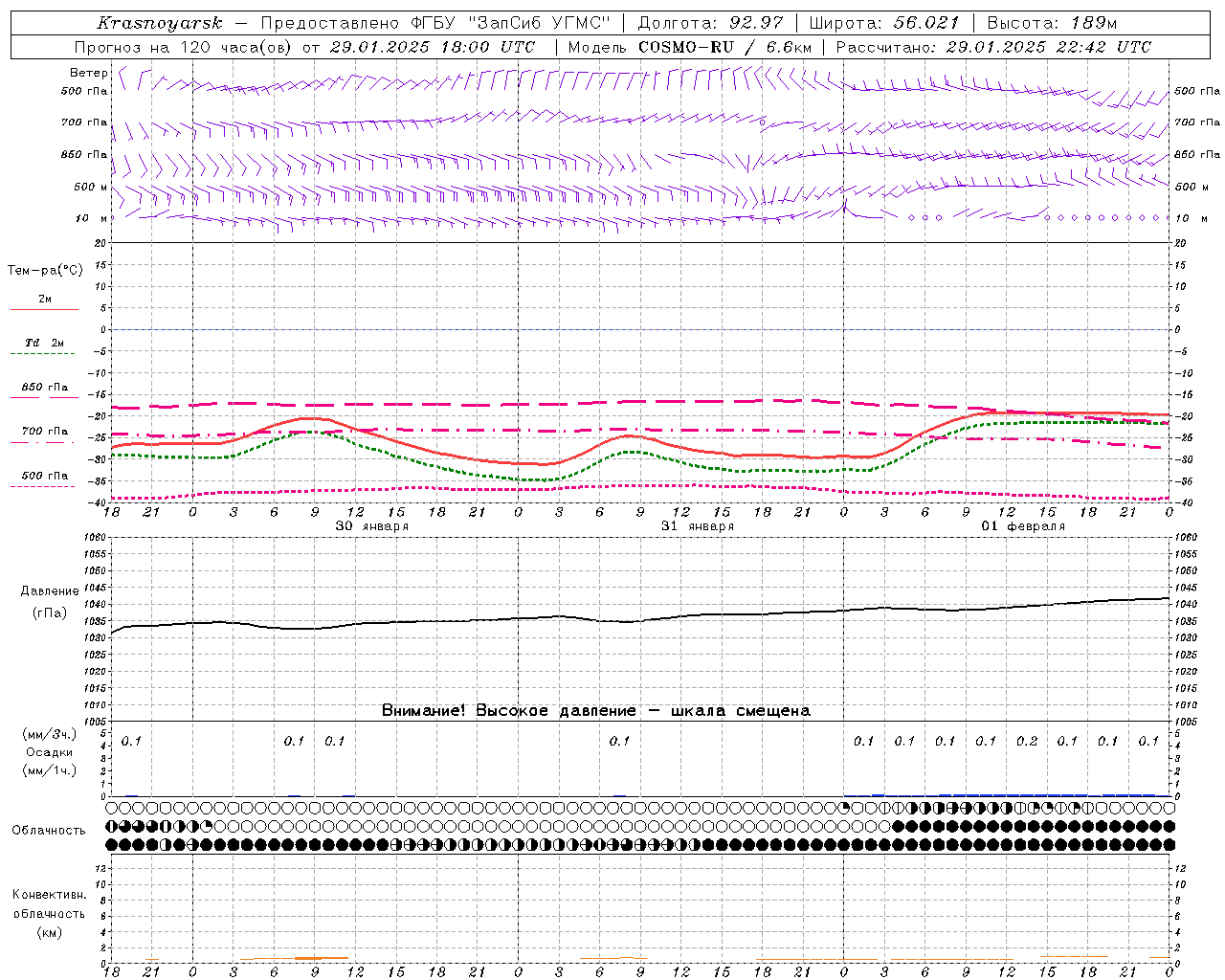The width and height of the screenshot is (1225, 980).
Task: Click the Конвективн. облачность label
Action: point(49,904)
